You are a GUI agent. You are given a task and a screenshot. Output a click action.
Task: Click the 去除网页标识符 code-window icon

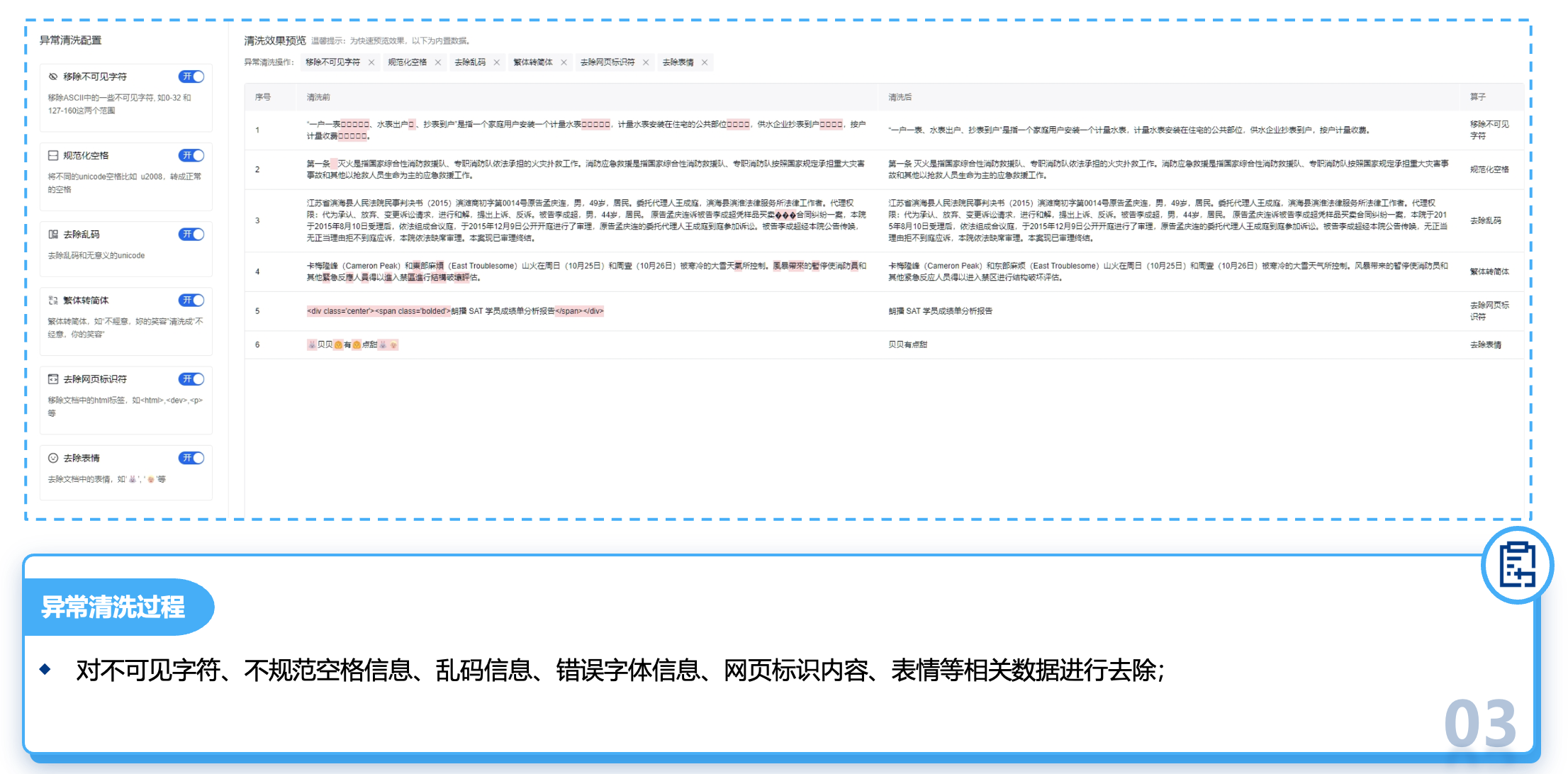pyautogui.click(x=52, y=379)
